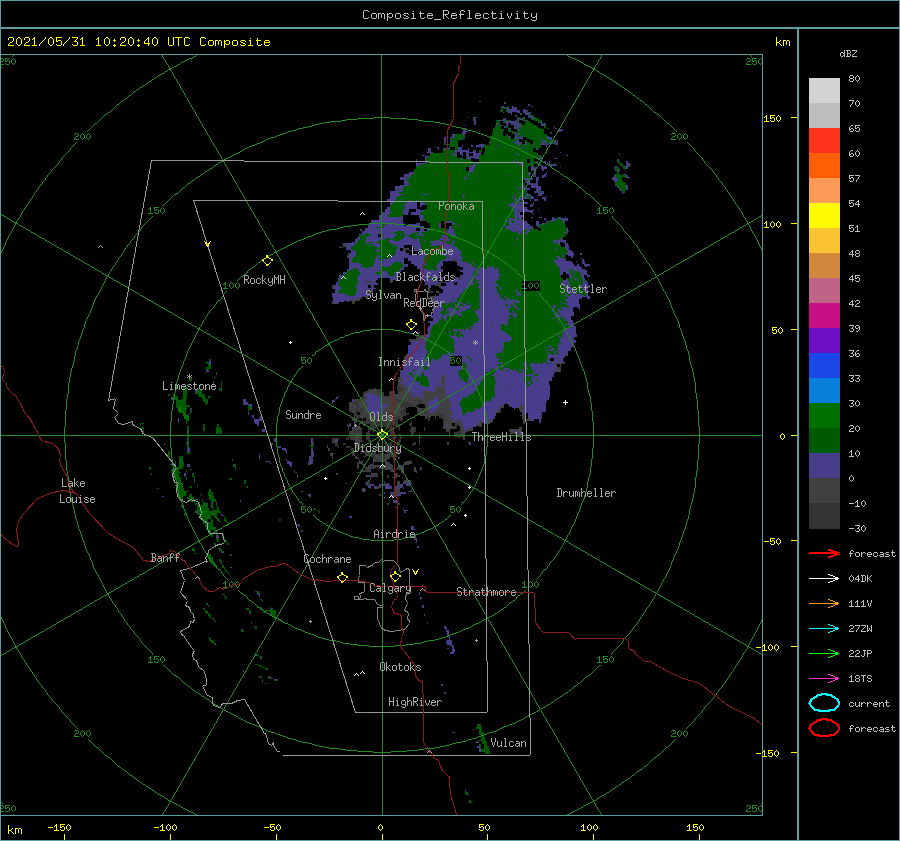This screenshot has width=900, height=841.
Task: Click the RedDeer city label
Action: click(424, 303)
